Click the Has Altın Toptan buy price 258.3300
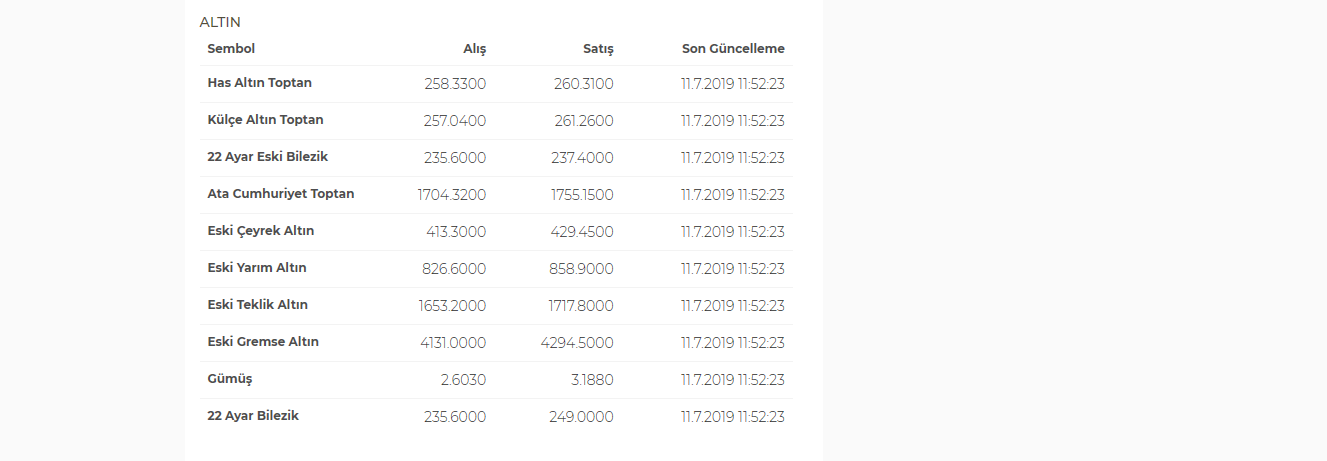Image resolution: width=1327 pixels, height=461 pixels. click(x=455, y=84)
